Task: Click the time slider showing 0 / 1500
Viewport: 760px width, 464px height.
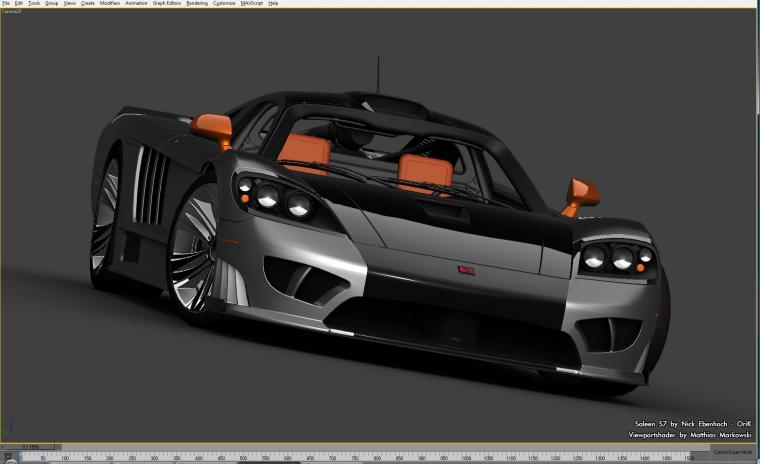Action: click(31, 447)
